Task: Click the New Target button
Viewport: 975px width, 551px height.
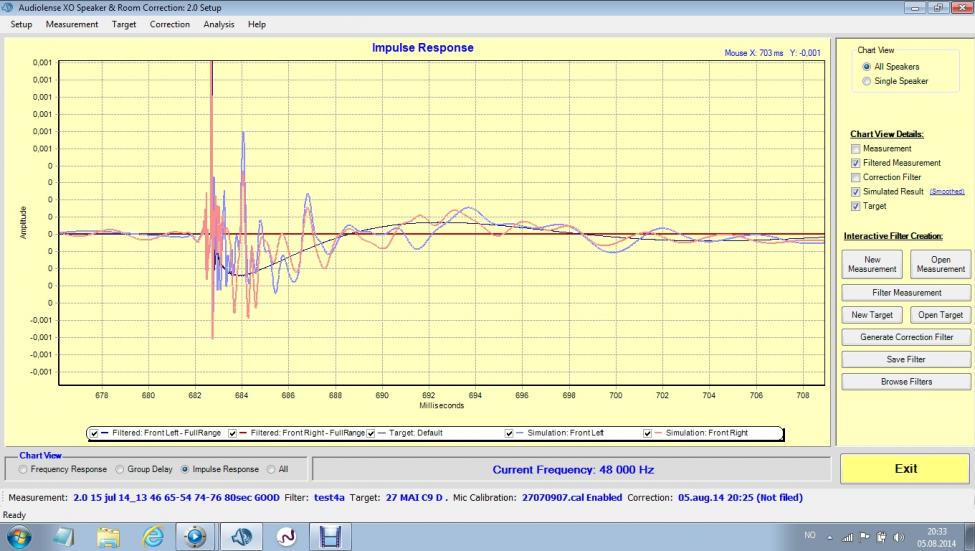Action: pyautogui.click(x=872, y=315)
